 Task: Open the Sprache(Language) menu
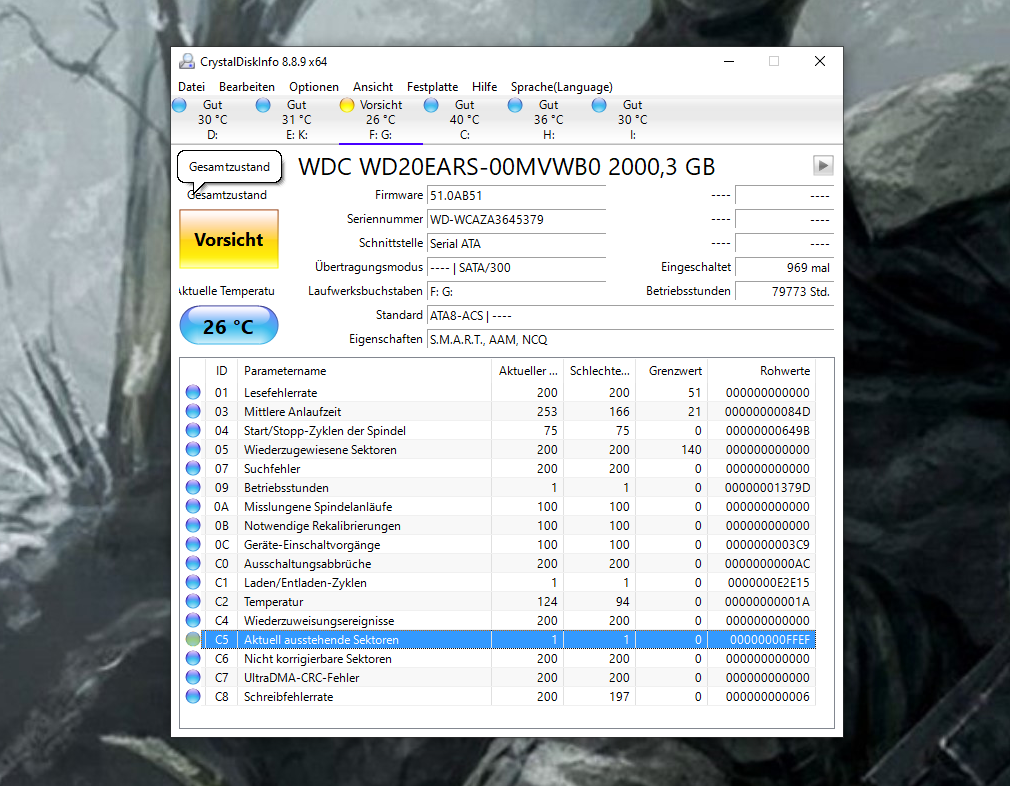point(562,87)
